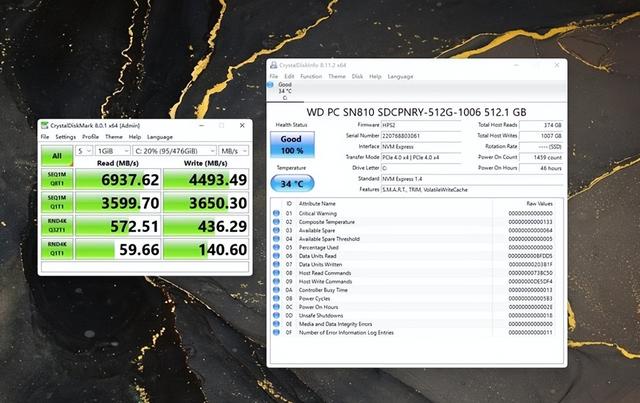Run all benchmarks with the All button
This screenshot has height=403, width=640.
[57, 155]
